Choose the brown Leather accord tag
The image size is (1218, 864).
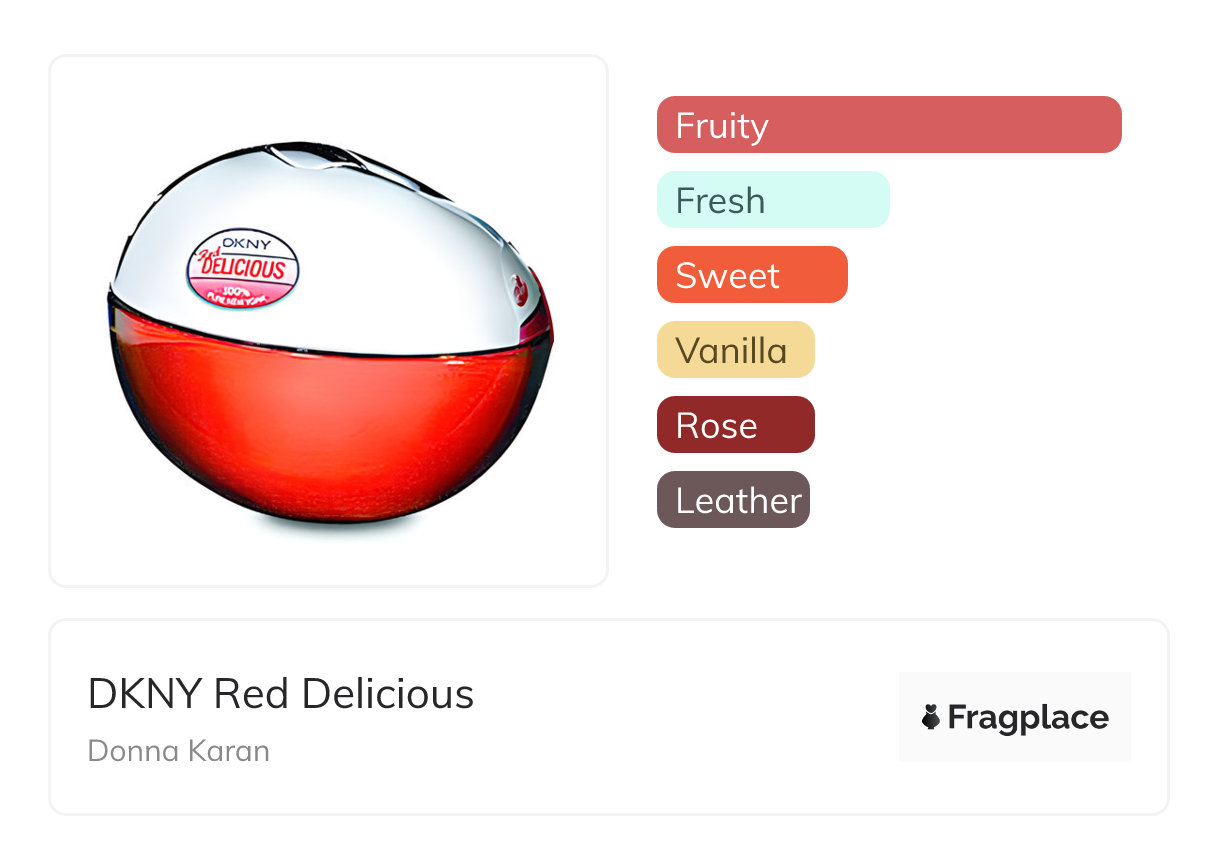[x=733, y=500]
